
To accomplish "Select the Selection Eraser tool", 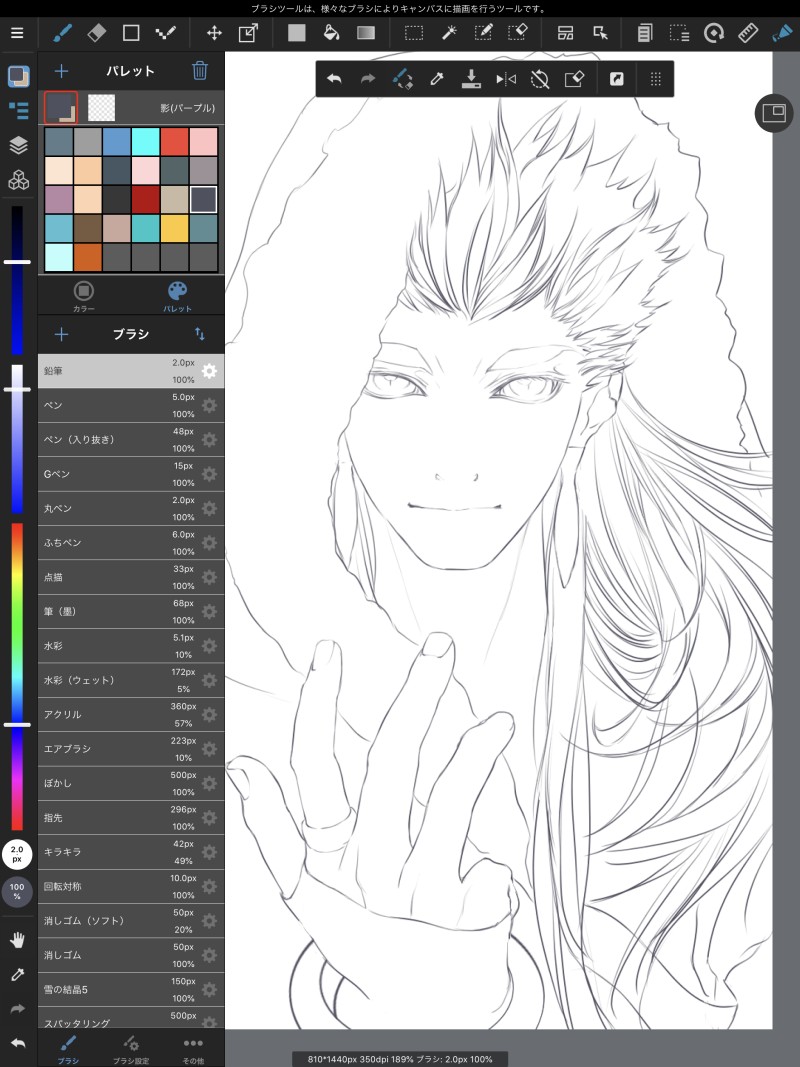I will [x=518, y=33].
